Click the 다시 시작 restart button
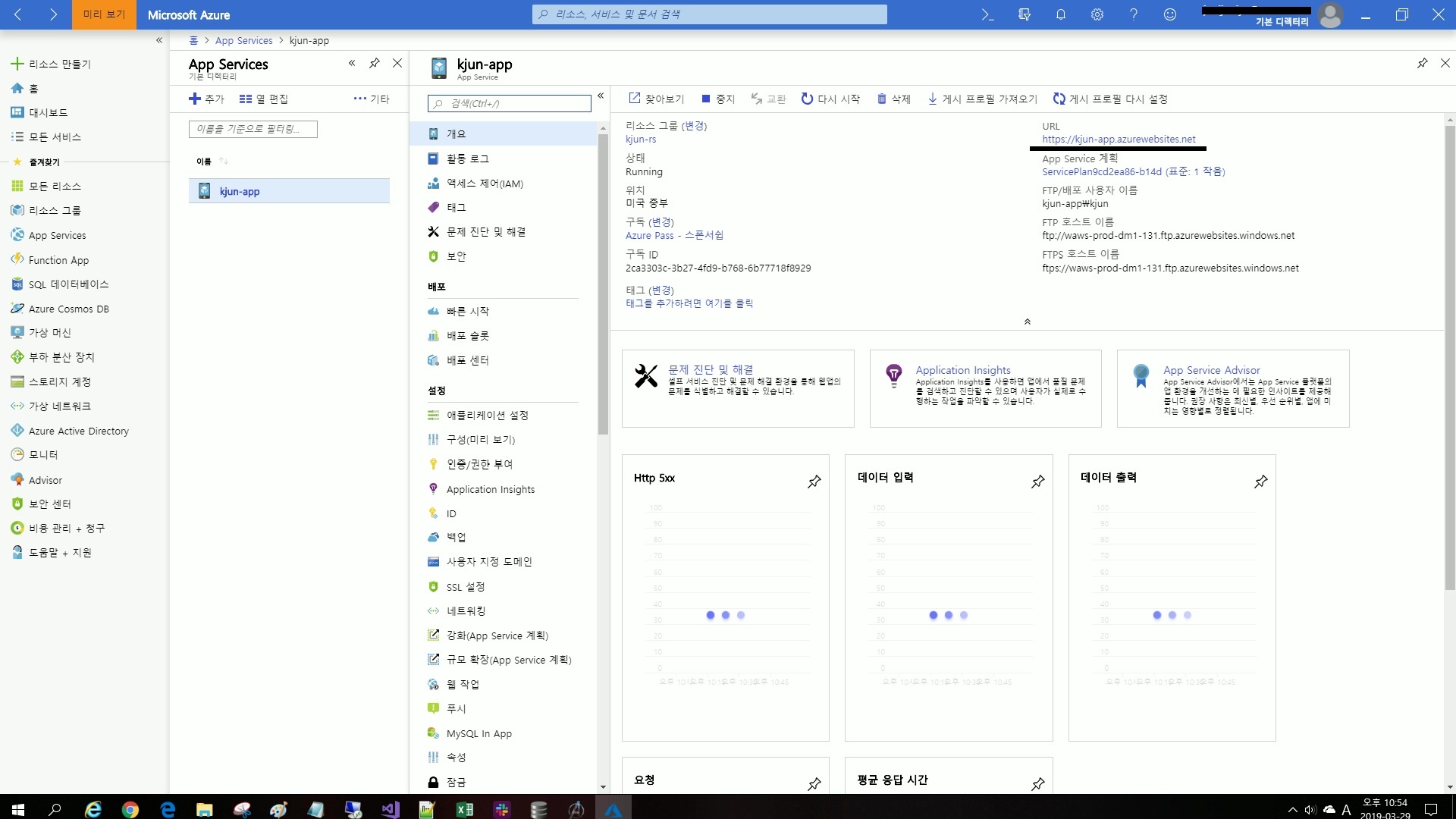 click(830, 99)
